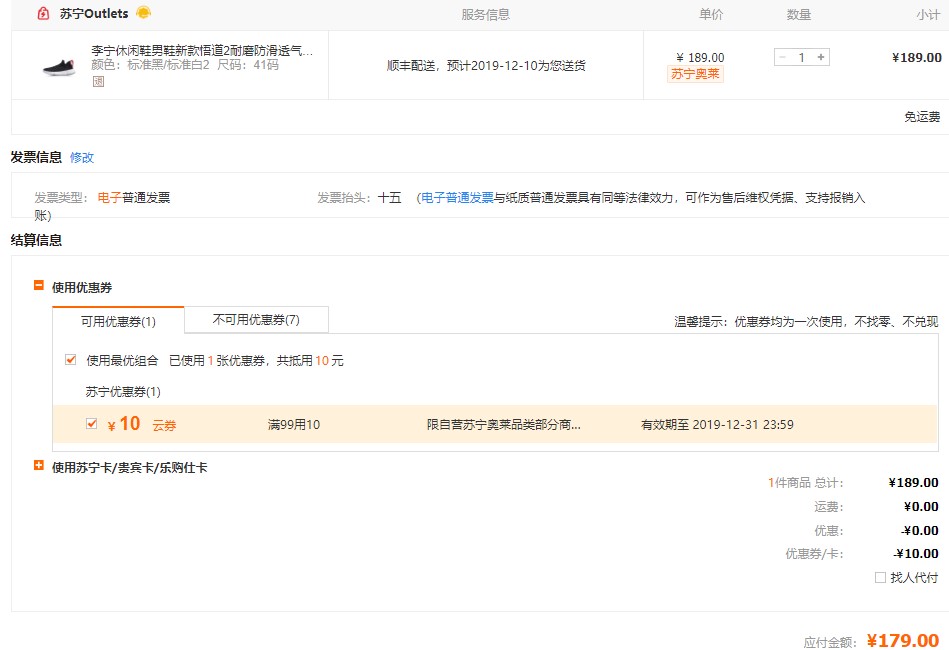Switch to the 不可用优惠券(7) tab
This screenshot has height=650, width=949.
tap(256, 320)
